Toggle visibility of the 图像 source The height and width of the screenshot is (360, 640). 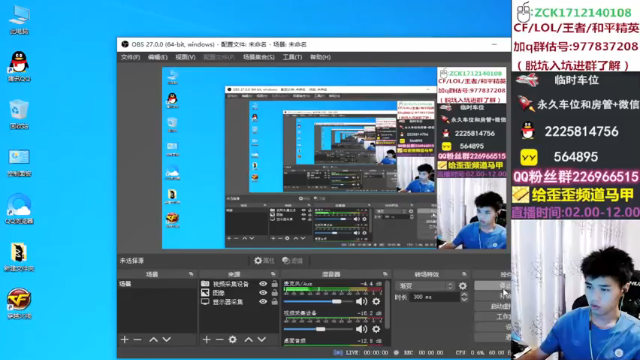263,293
